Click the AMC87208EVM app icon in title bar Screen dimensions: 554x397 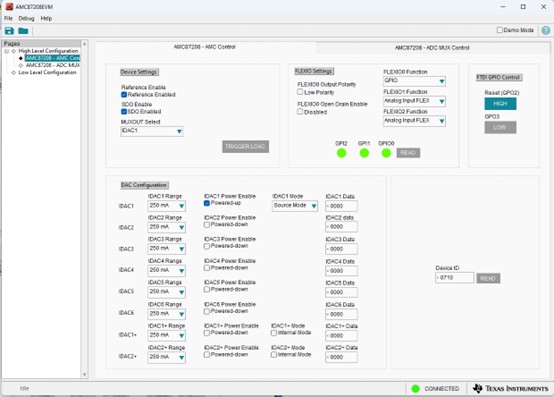click(x=9, y=6)
